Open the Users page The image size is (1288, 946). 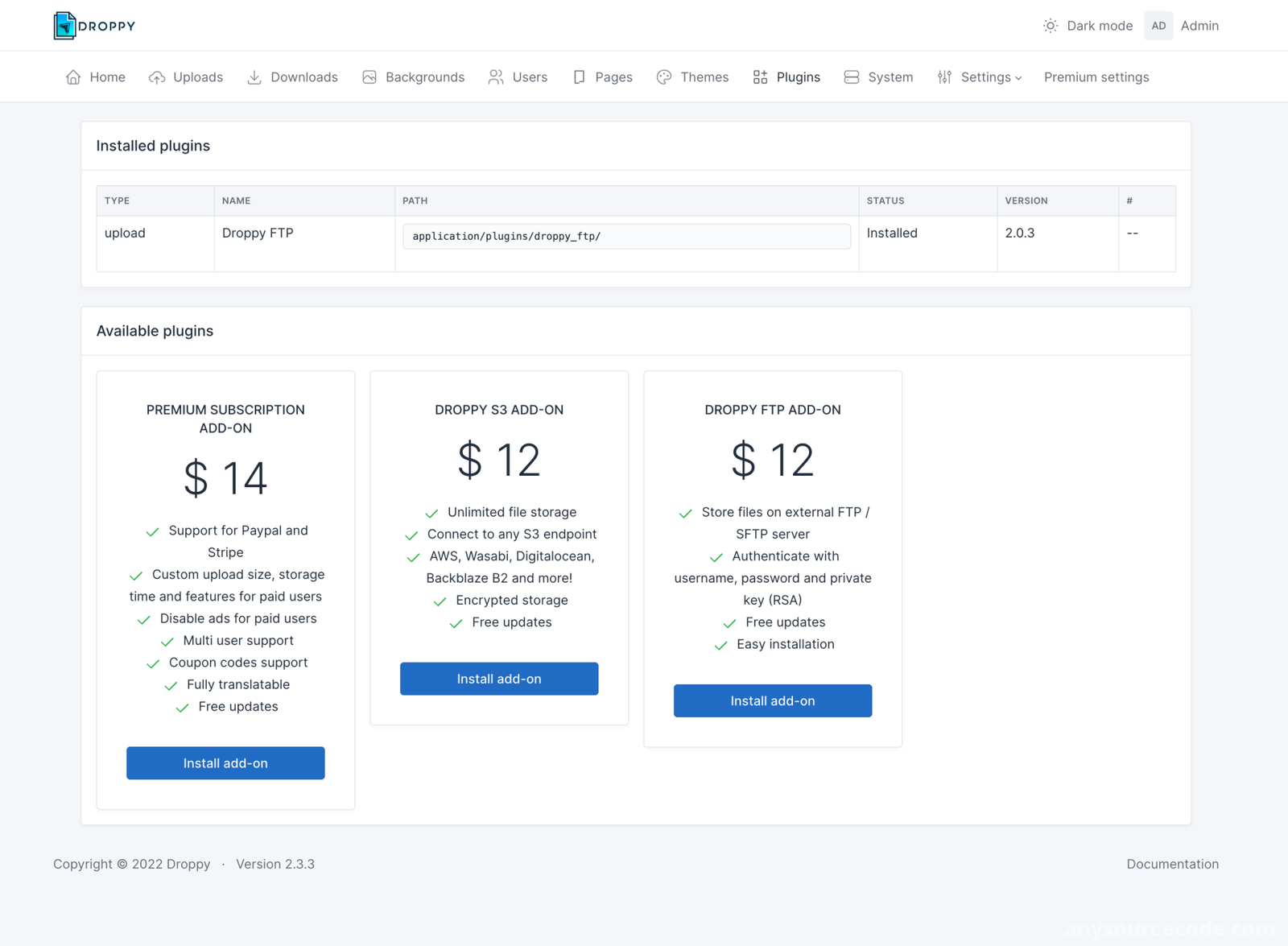[518, 77]
